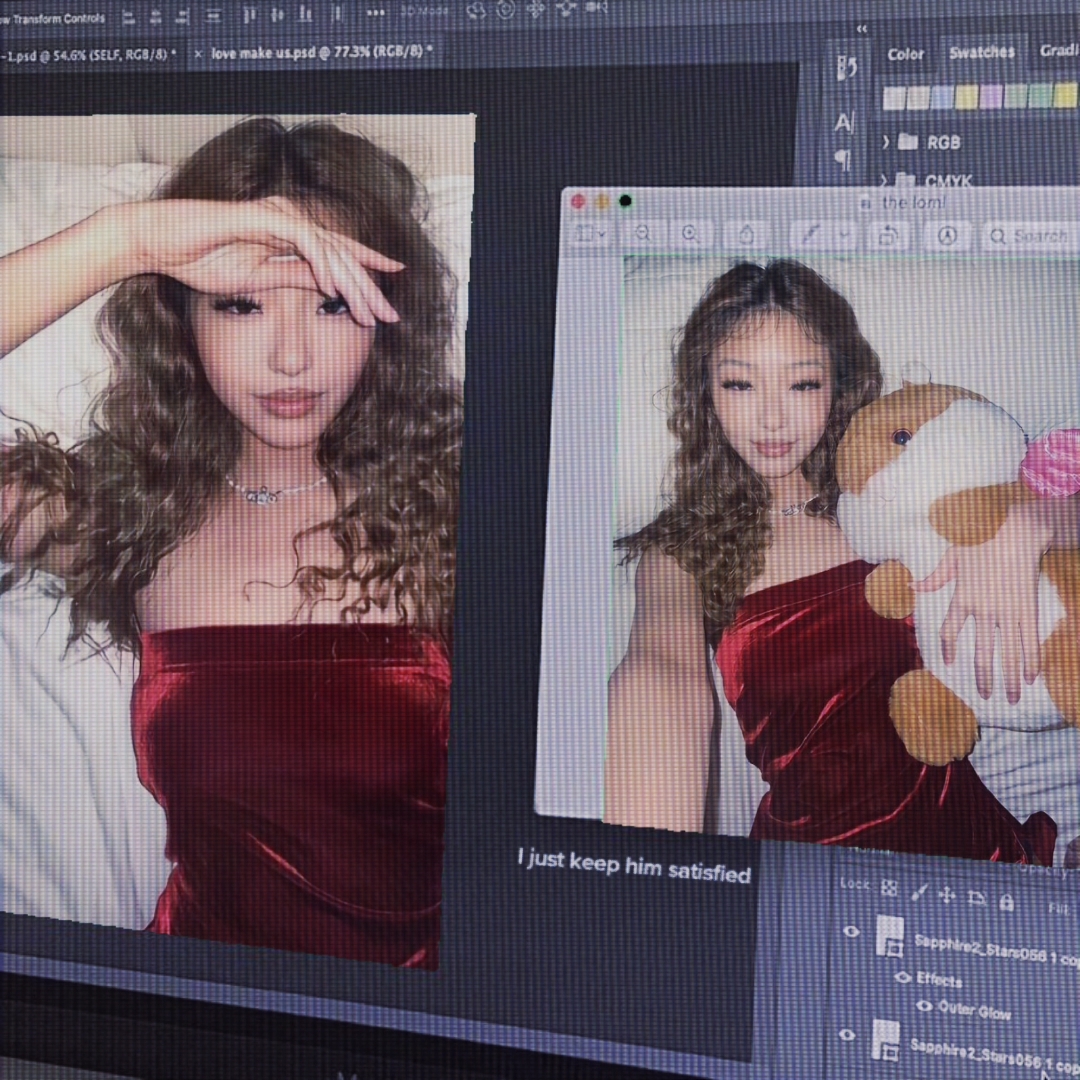
Task: Open the History panel icon
Action: [847, 68]
